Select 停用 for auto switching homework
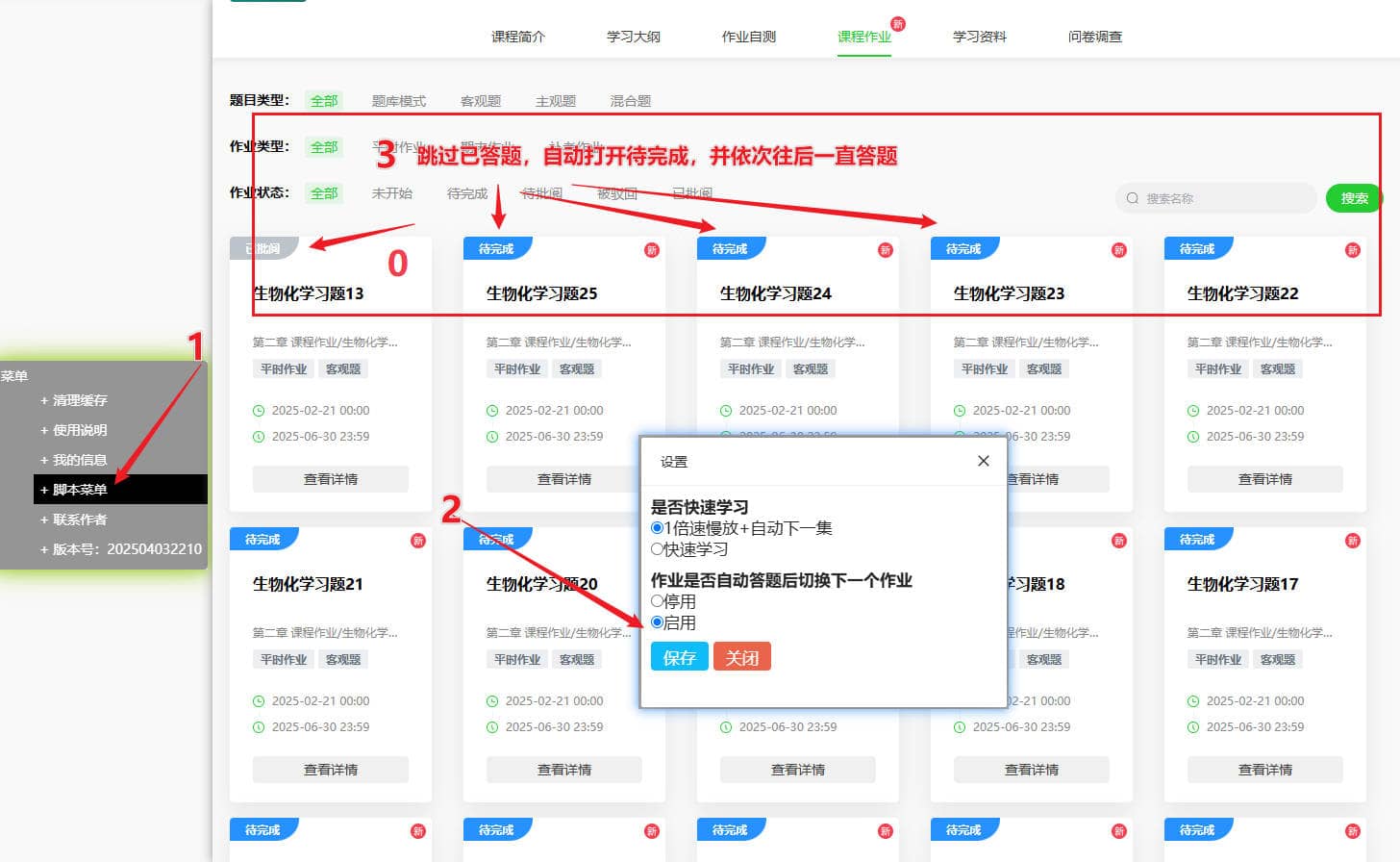Viewport: 1400px width, 862px height. coord(657,601)
